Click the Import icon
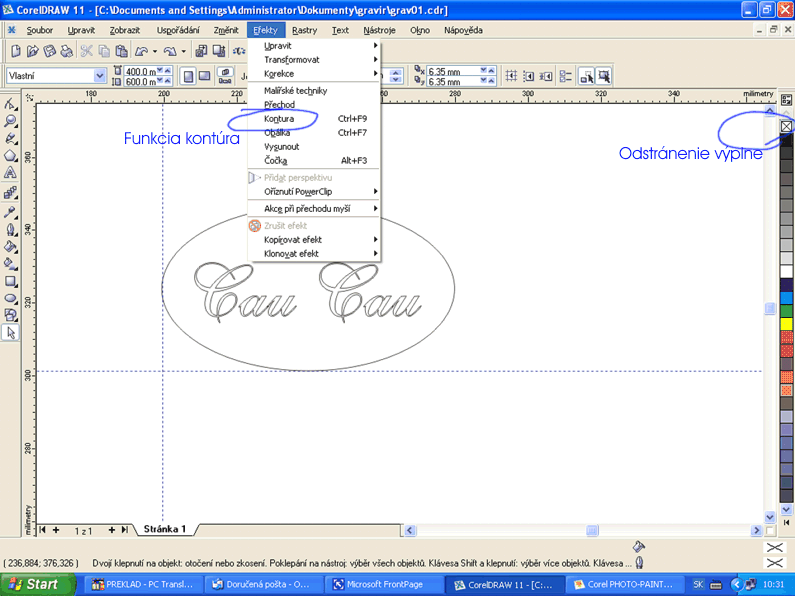The image size is (795, 596). [x=201, y=51]
